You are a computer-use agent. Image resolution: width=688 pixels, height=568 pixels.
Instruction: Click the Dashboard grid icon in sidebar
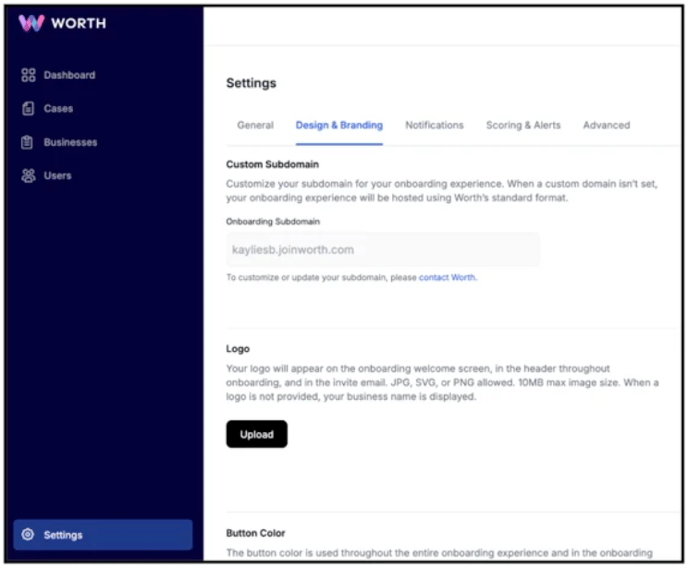click(28, 75)
